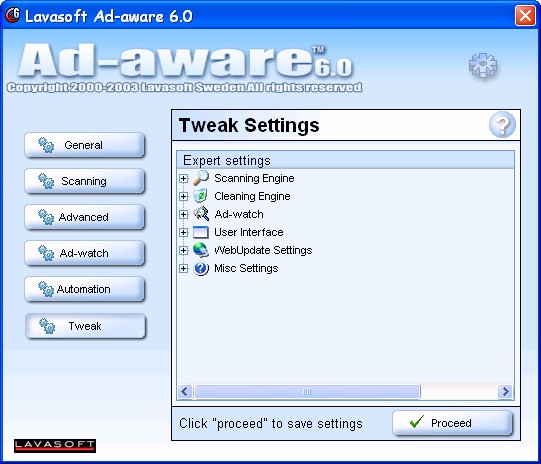Expand the Cleaning Engine node
This screenshot has width=541, height=464.
click(x=184, y=196)
